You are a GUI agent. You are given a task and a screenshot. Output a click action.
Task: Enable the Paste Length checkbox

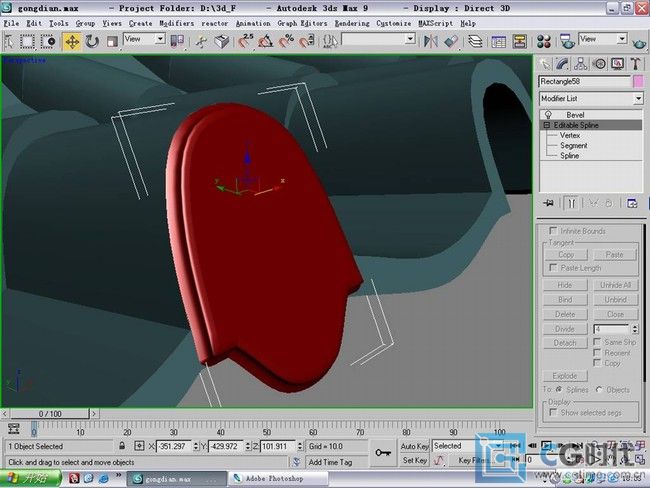pyautogui.click(x=553, y=267)
